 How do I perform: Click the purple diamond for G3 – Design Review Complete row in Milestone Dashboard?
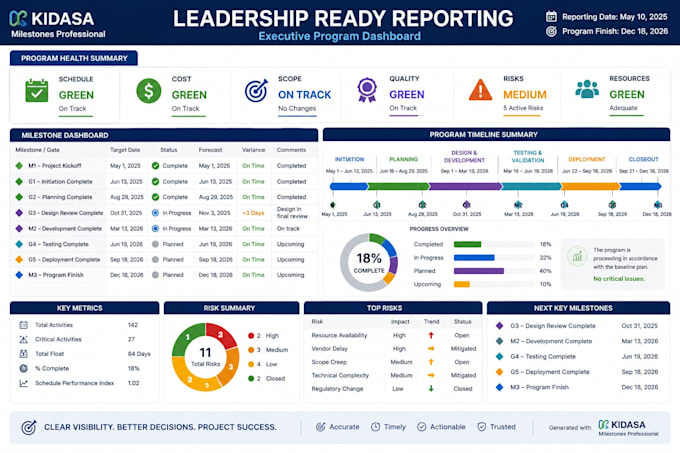click(x=19, y=213)
